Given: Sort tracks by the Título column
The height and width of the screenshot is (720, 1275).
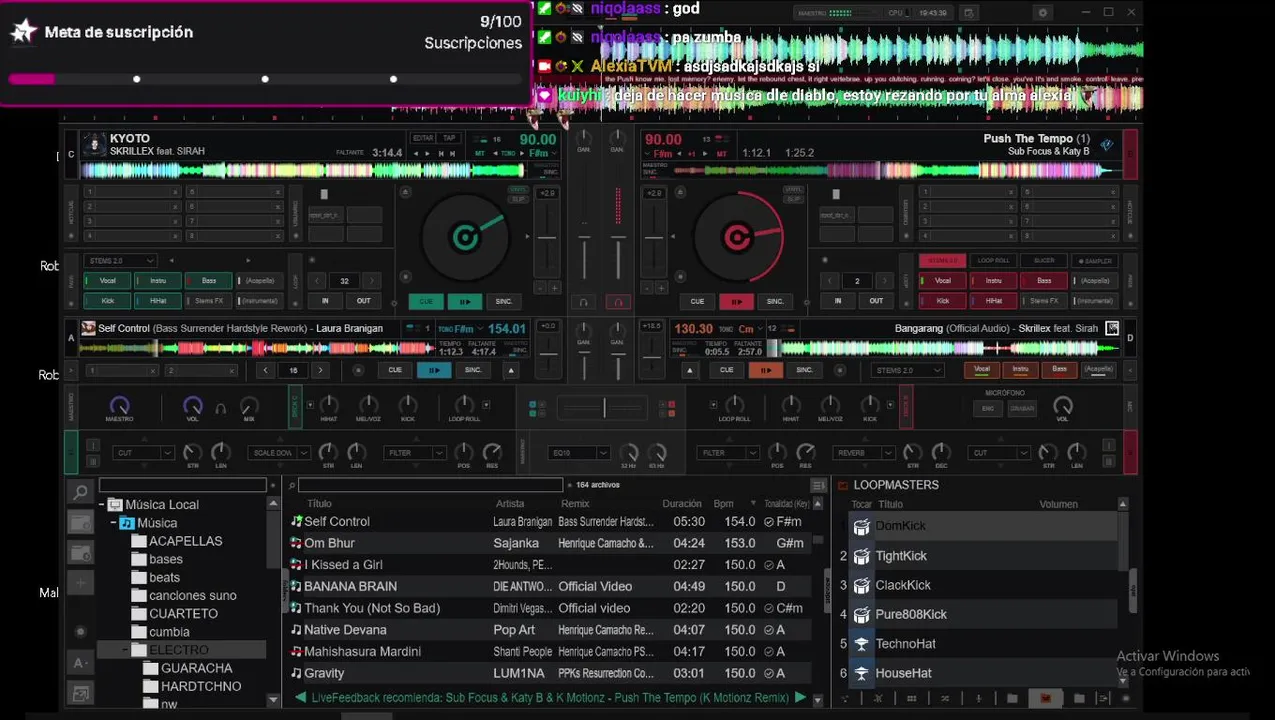Looking at the screenshot, I should coord(319,504).
